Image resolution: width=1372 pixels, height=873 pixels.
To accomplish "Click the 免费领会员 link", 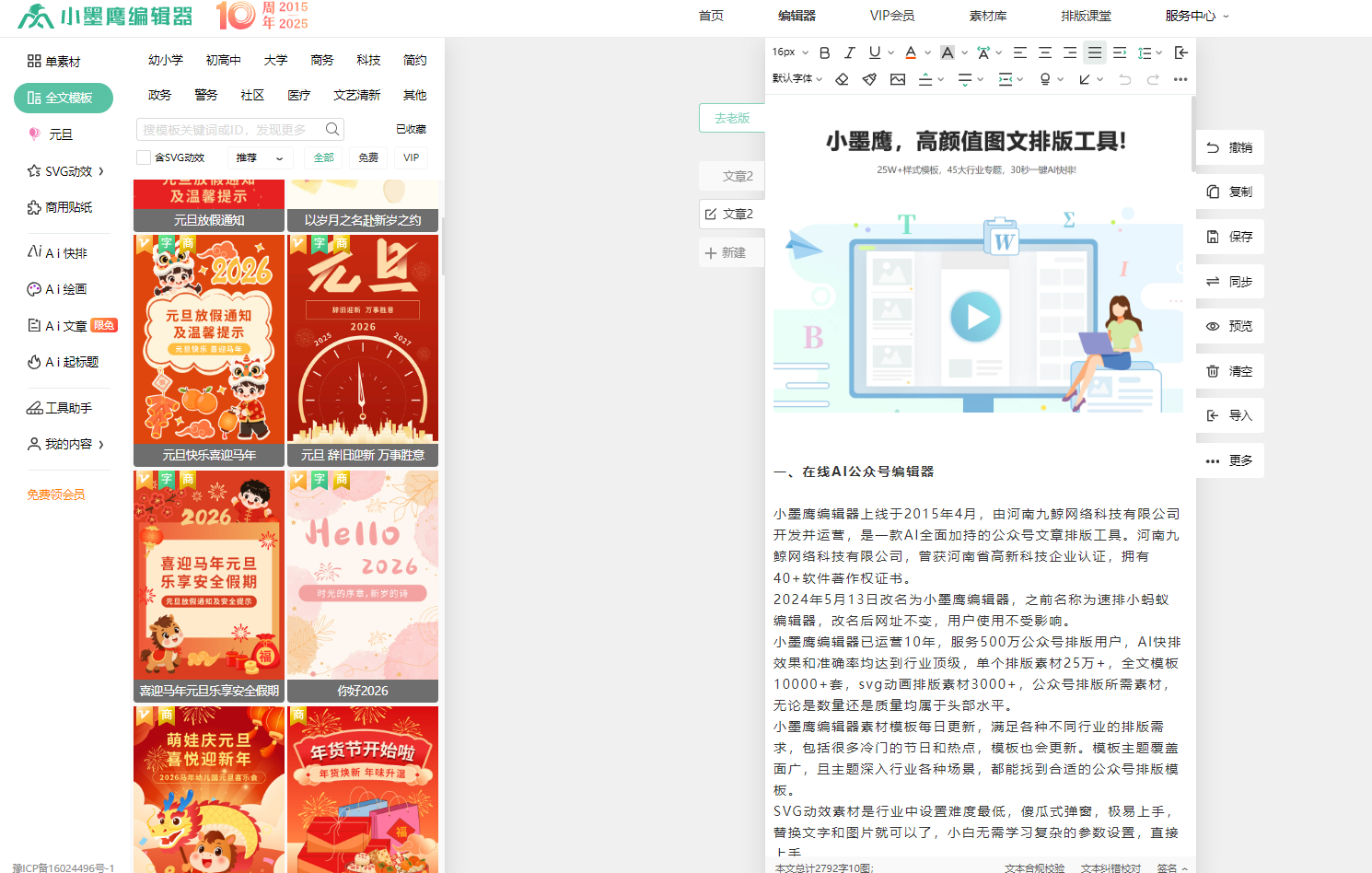I will click(x=56, y=495).
